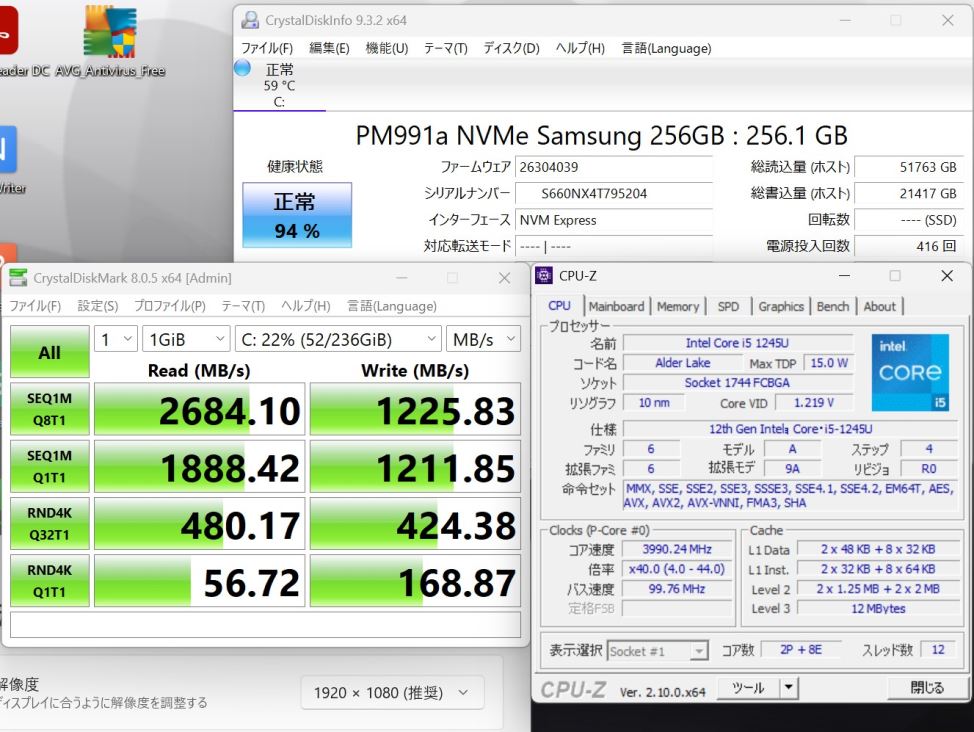Screen dimensions: 974x732
Task: Open the 1GiB test size dropdown
Action: click(x=186, y=340)
